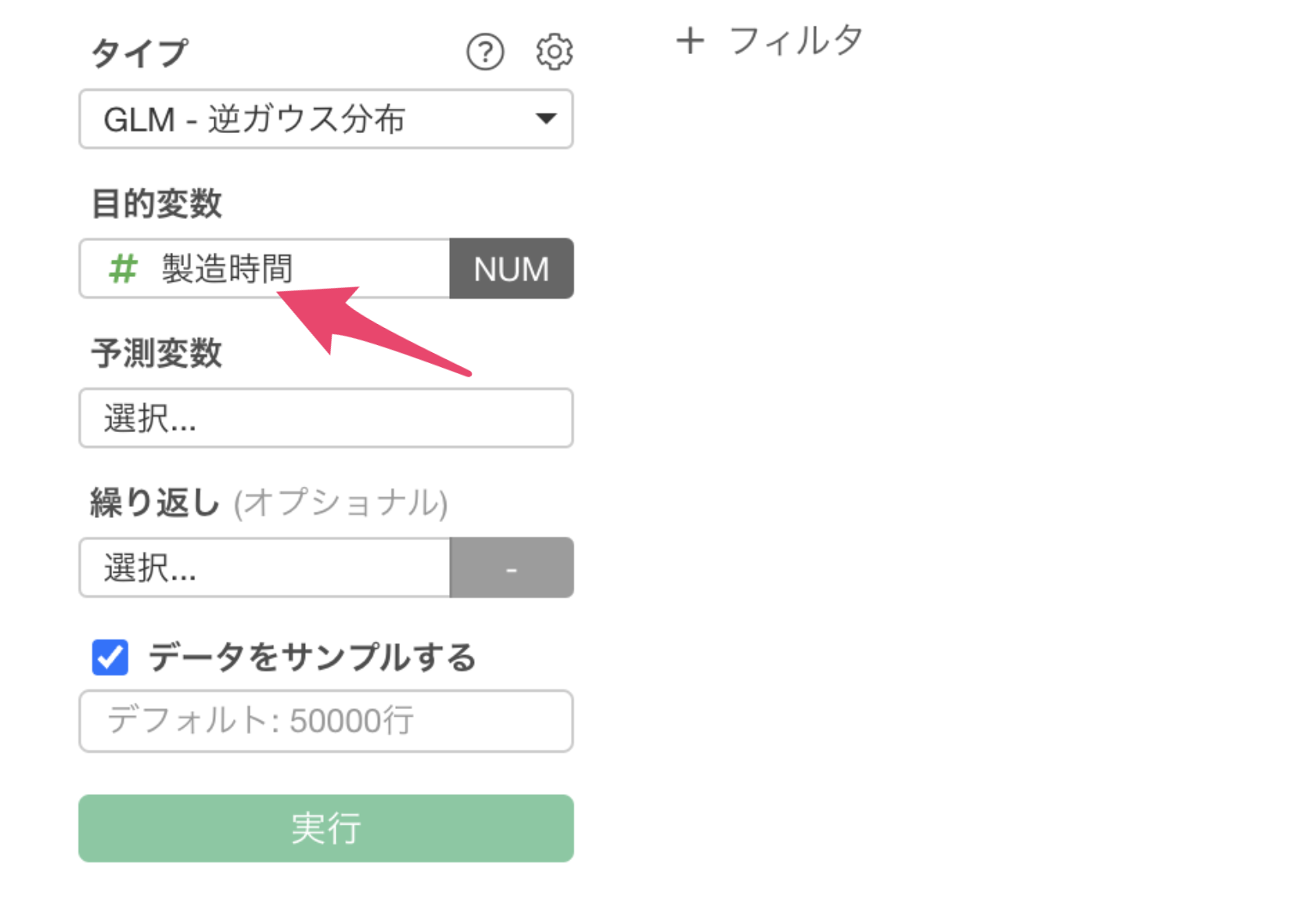The image size is (1316, 914).
Task: Click the データをサンプルする label text
Action: 312,657
